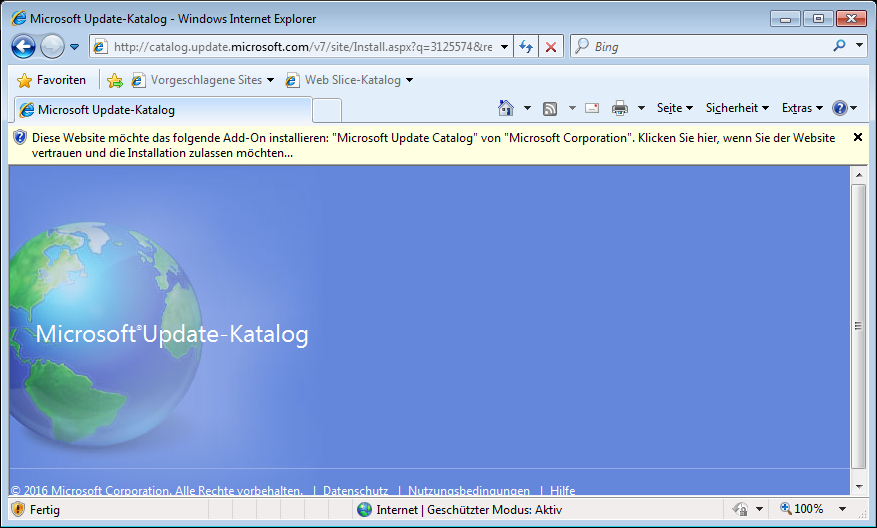Open the Datenschutz link

click(356, 491)
